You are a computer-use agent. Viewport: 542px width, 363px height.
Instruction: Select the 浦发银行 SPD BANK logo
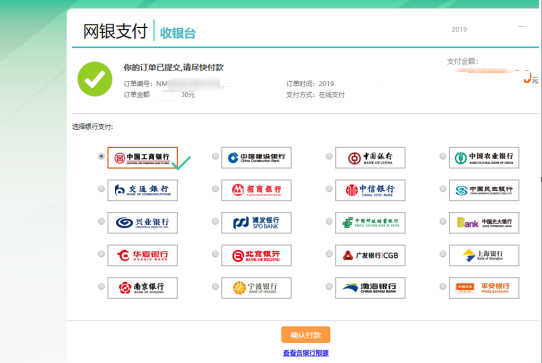[x=256, y=223]
